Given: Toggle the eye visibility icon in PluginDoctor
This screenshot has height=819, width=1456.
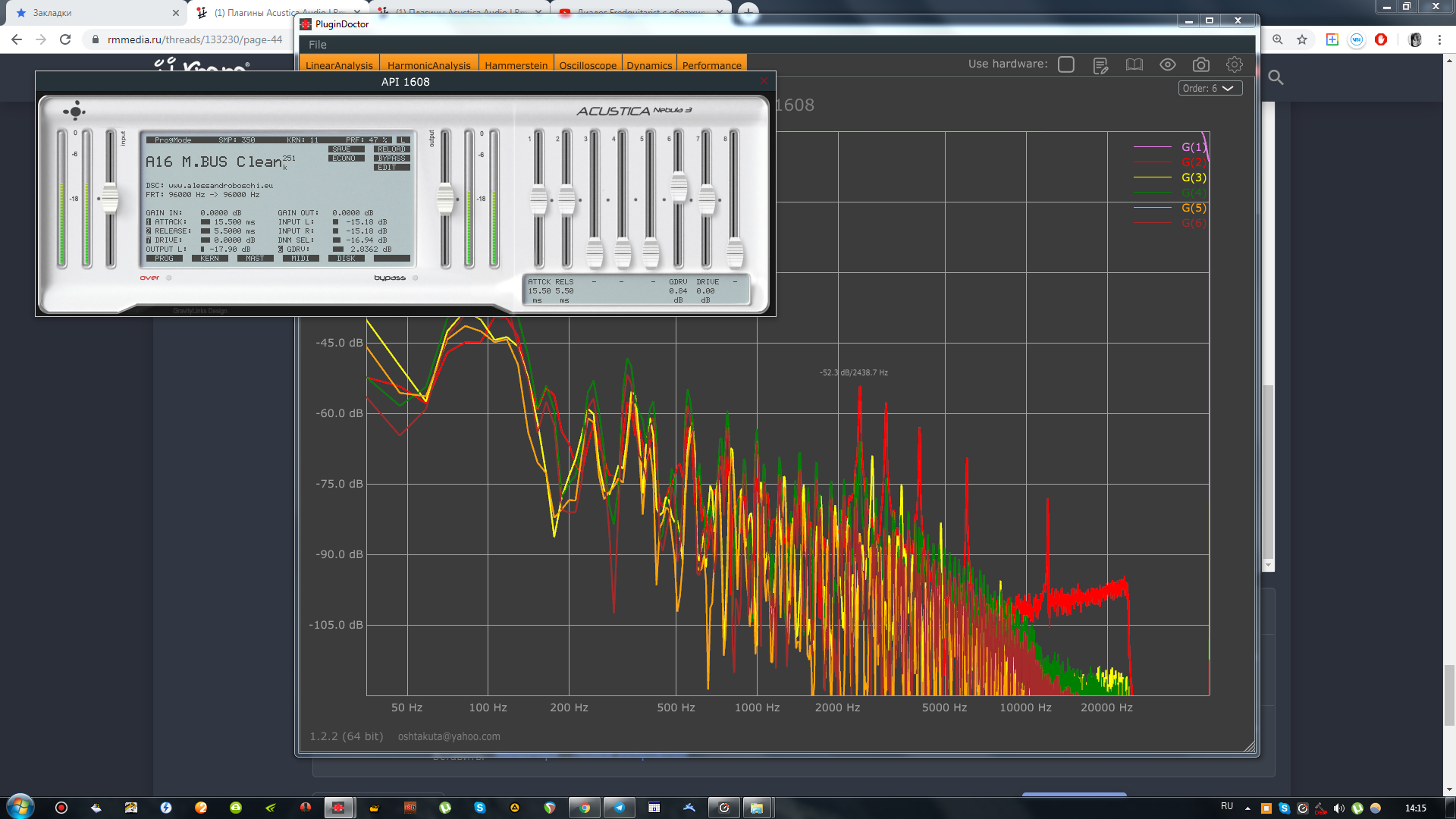Looking at the screenshot, I should (1168, 64).
